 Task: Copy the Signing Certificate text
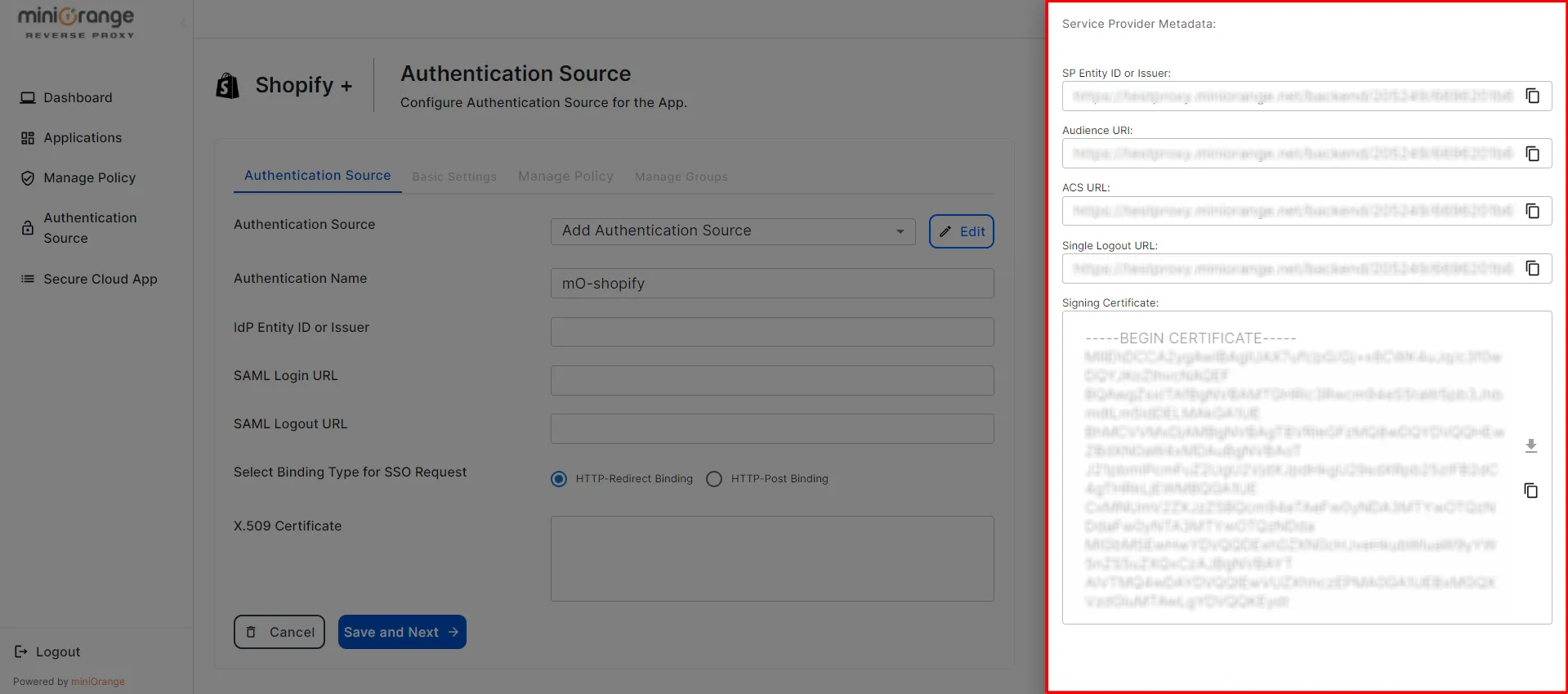[1531, 490]
